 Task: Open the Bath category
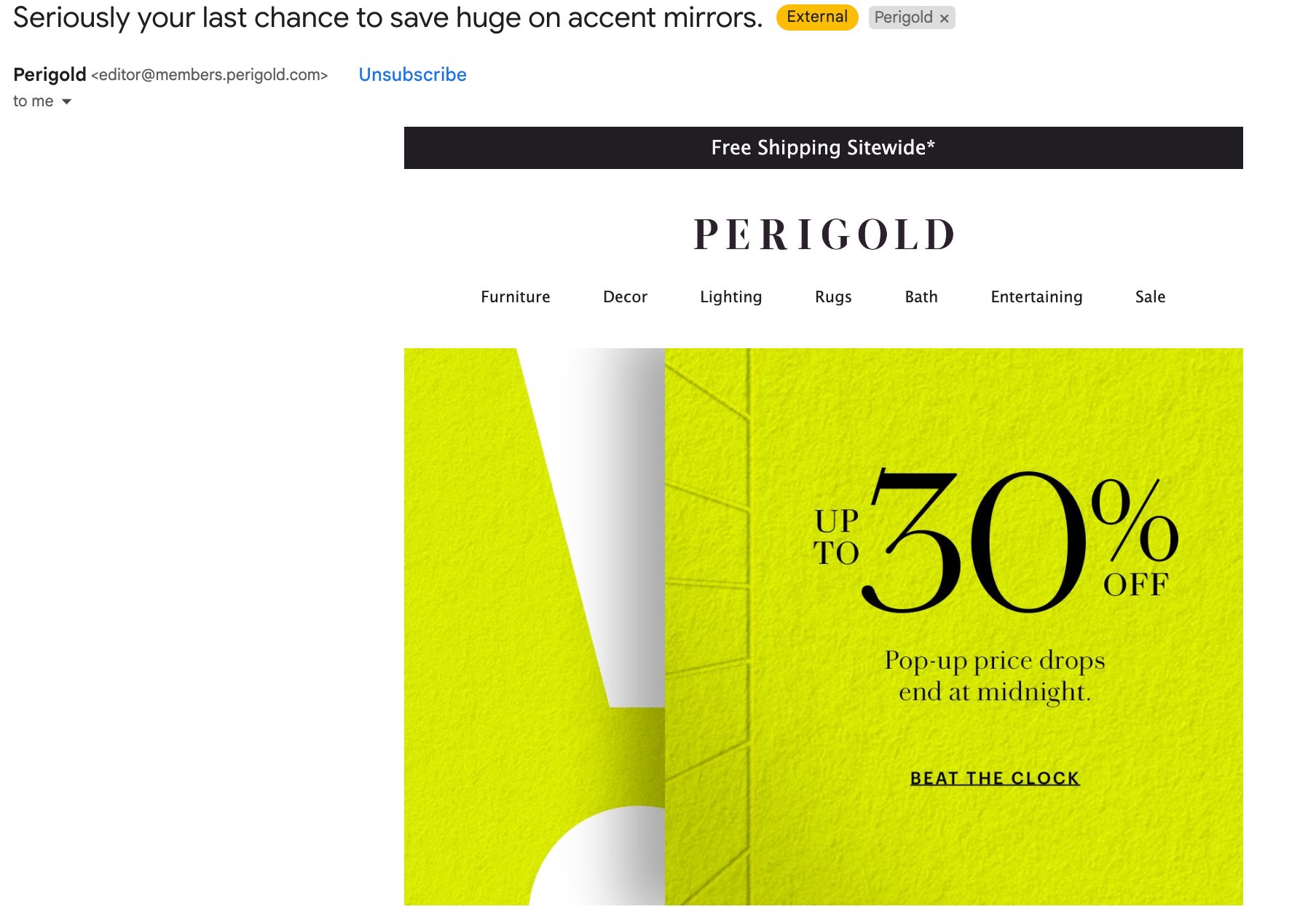click(x=921, y=296)
